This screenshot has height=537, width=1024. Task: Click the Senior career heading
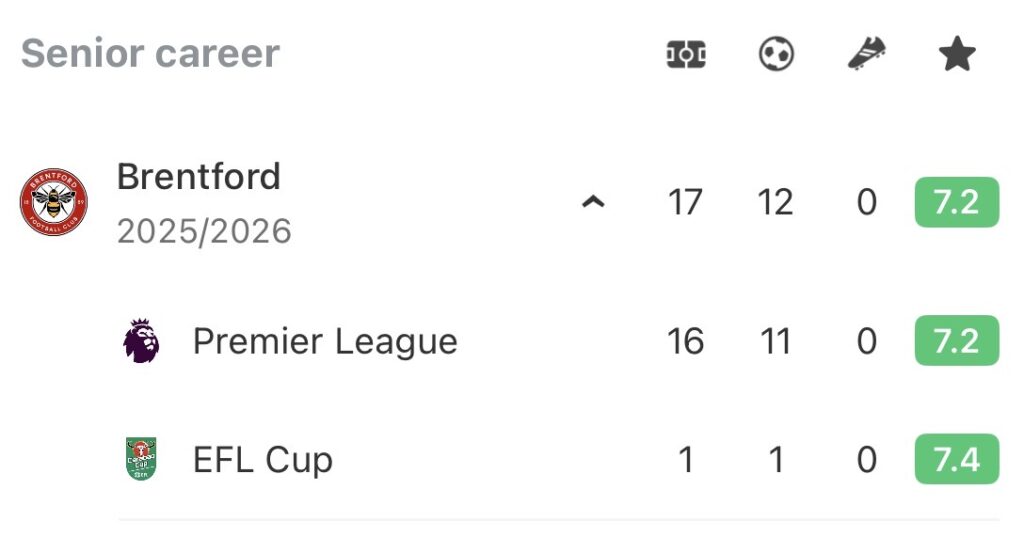click(150, 53)
